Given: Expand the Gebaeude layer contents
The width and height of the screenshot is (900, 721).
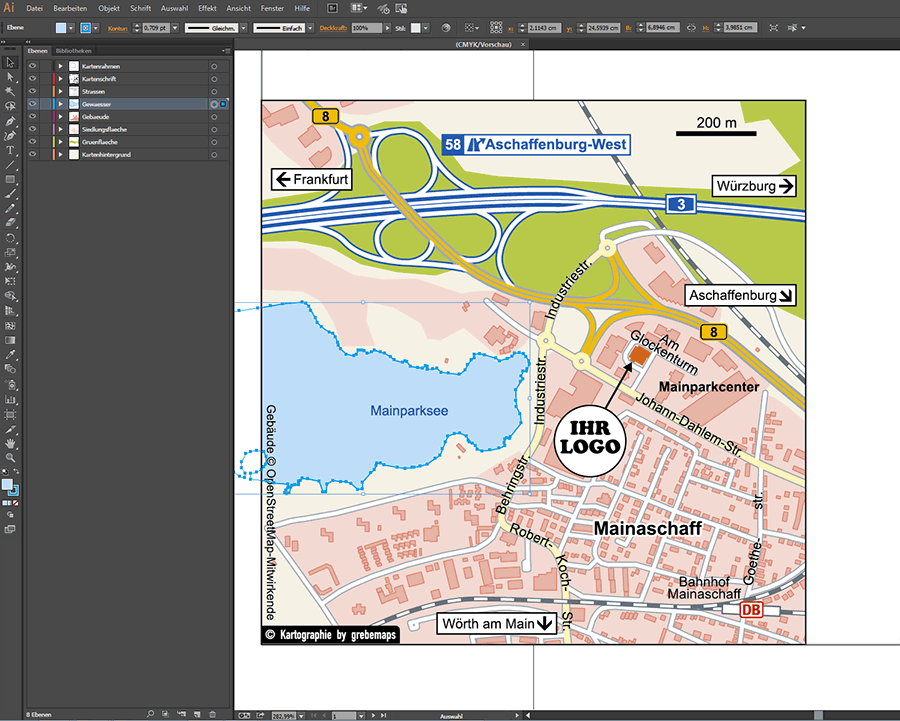Looking at the screenshot, I should pos(60,117).
